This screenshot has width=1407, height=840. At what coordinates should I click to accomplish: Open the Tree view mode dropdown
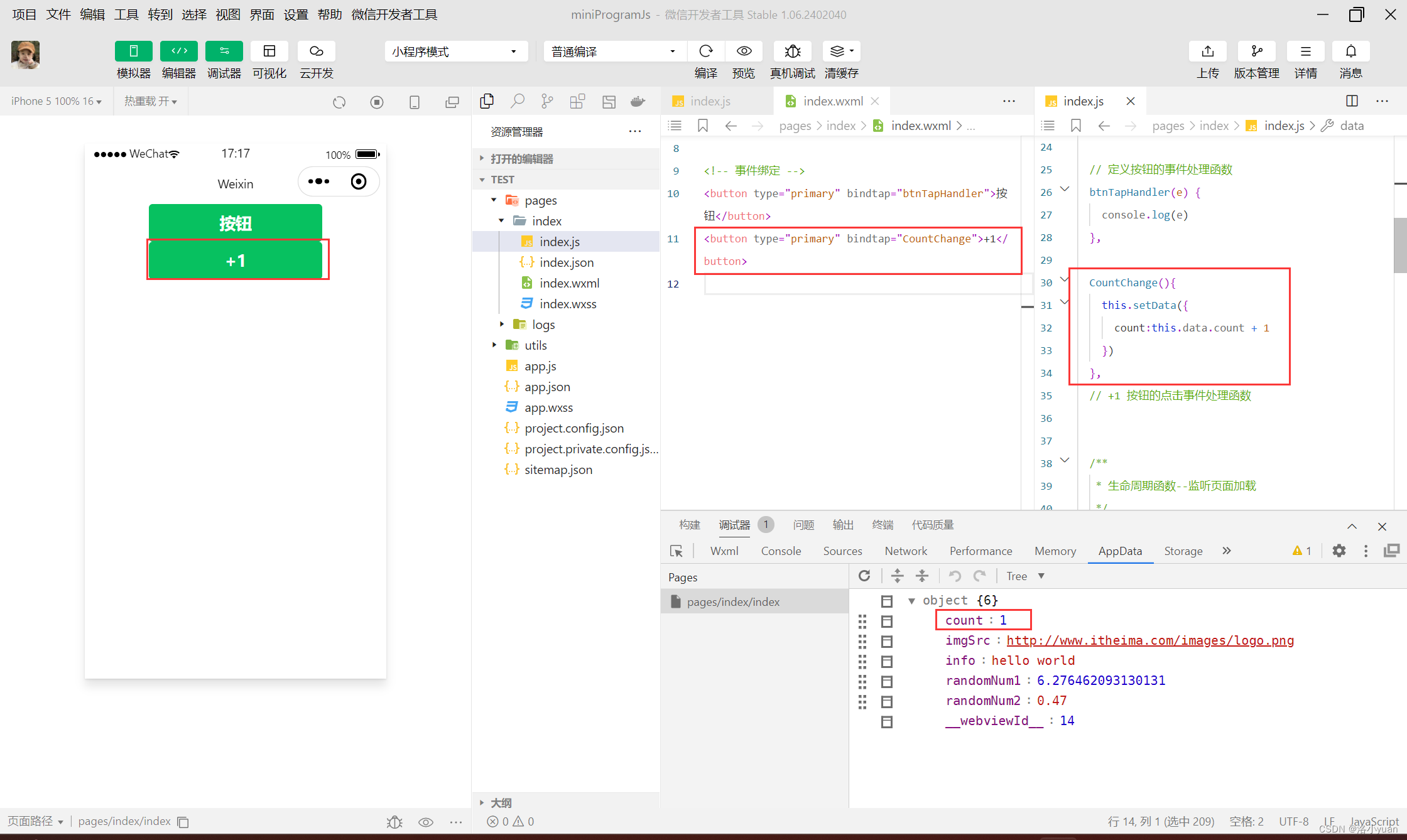click(1025, 576)
